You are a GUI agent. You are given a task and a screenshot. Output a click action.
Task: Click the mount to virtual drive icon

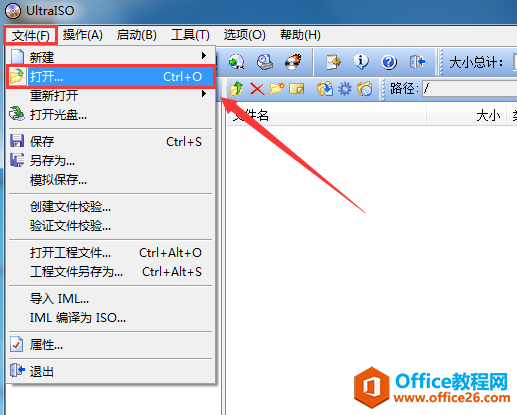pos(265,62)
